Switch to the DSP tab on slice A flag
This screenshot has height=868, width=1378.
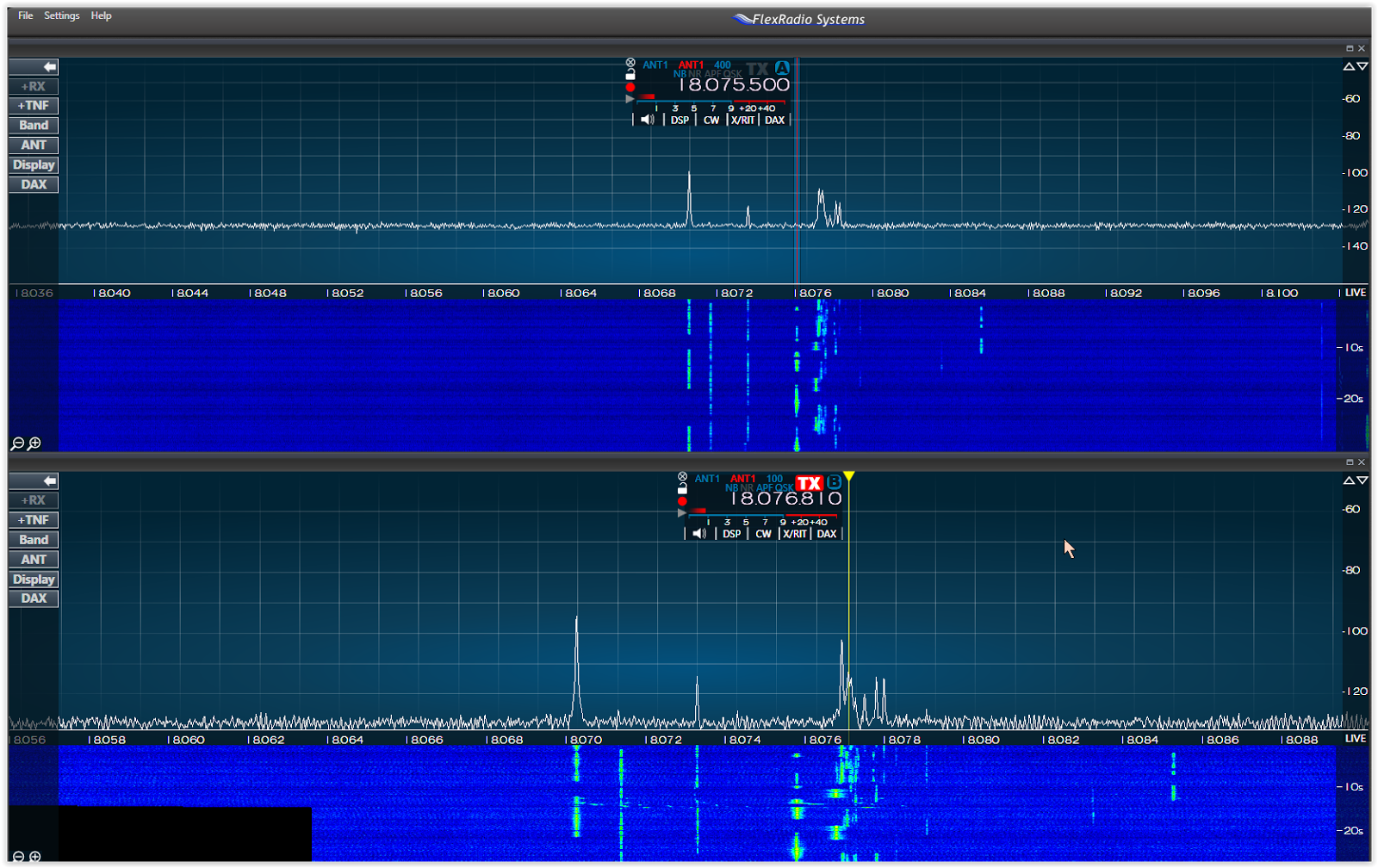click(x=680, y=120)
